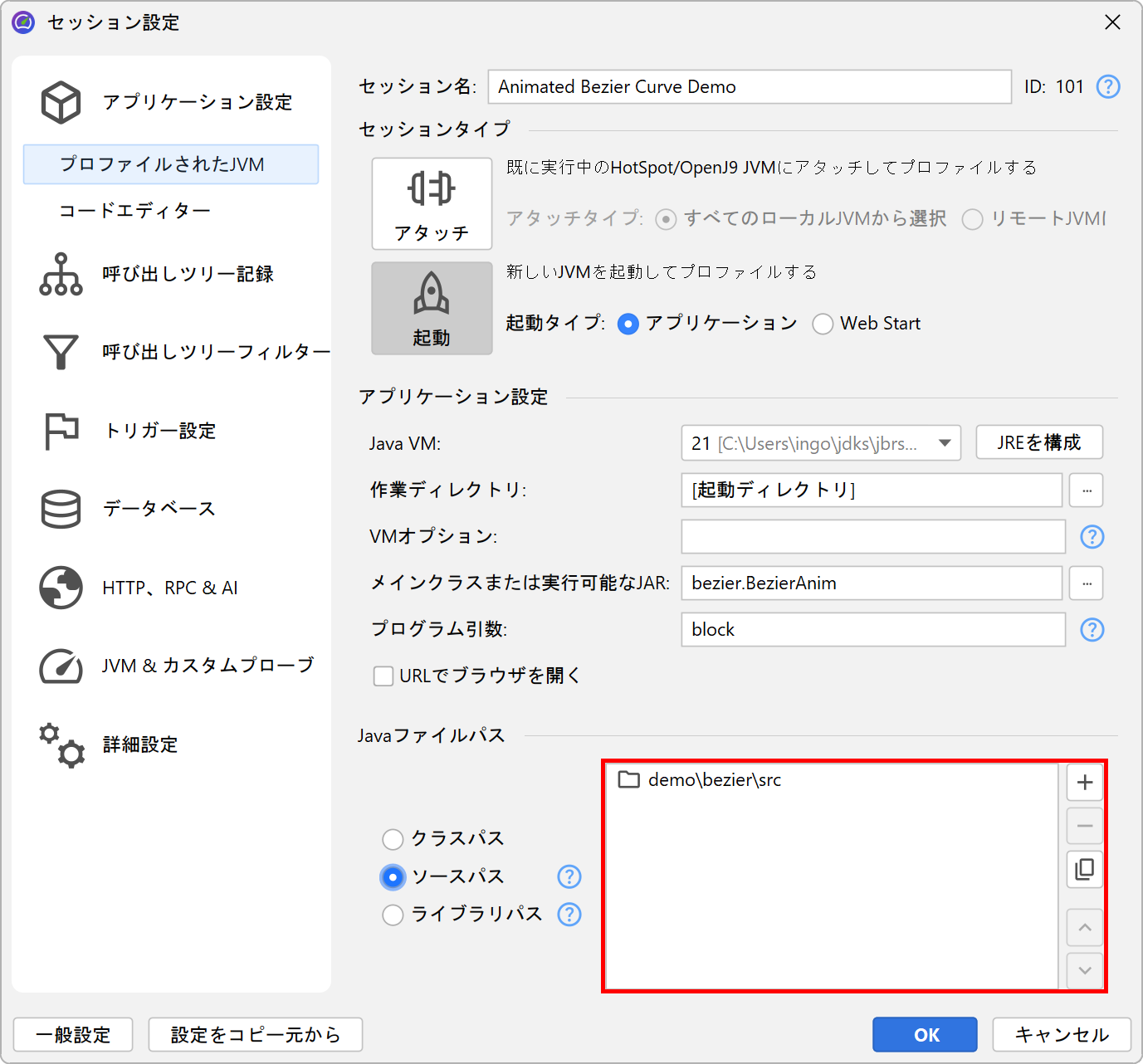Select プロファイルされたJVM in sidebar
Viewport: 1143px width, 1064px height.
171,164
